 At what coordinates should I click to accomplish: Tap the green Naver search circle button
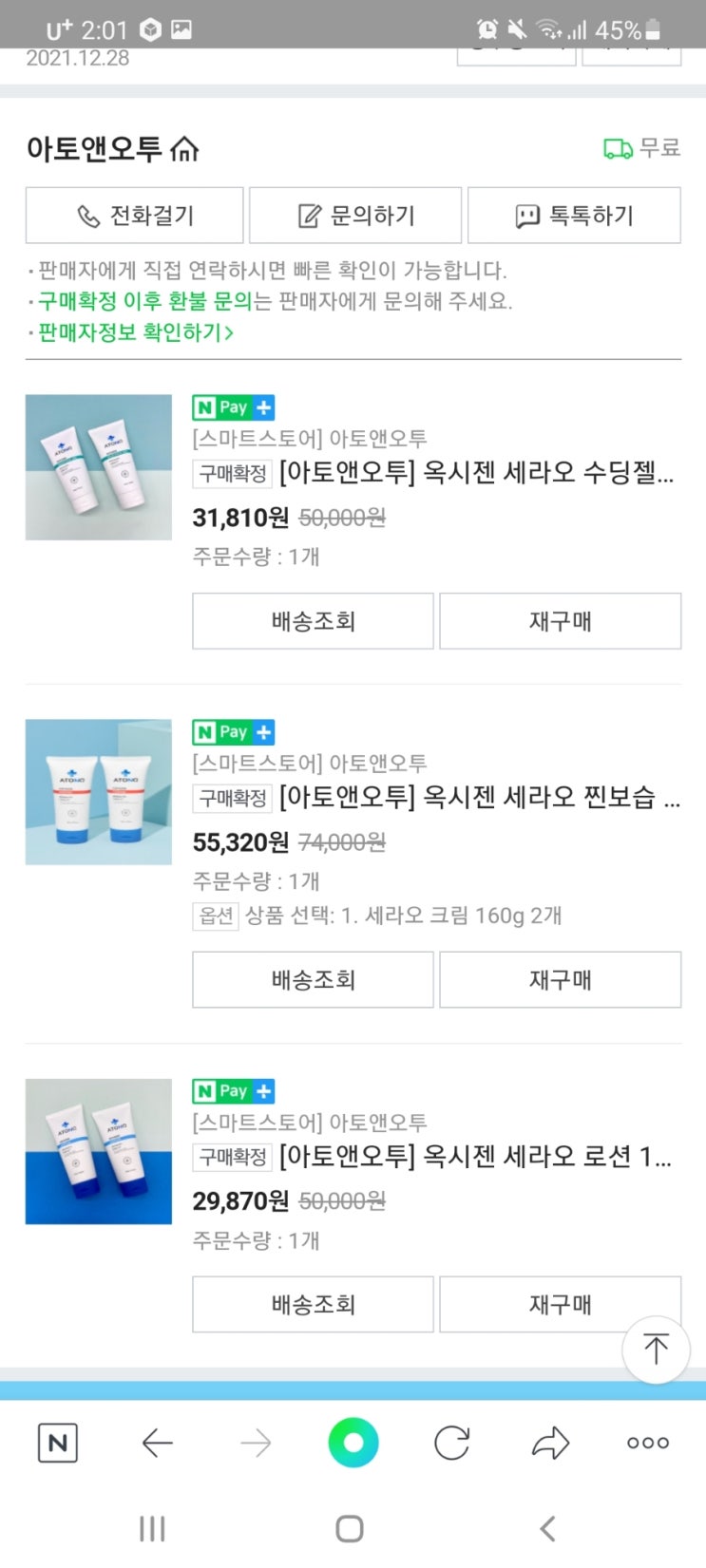[x=353, y=1444]
